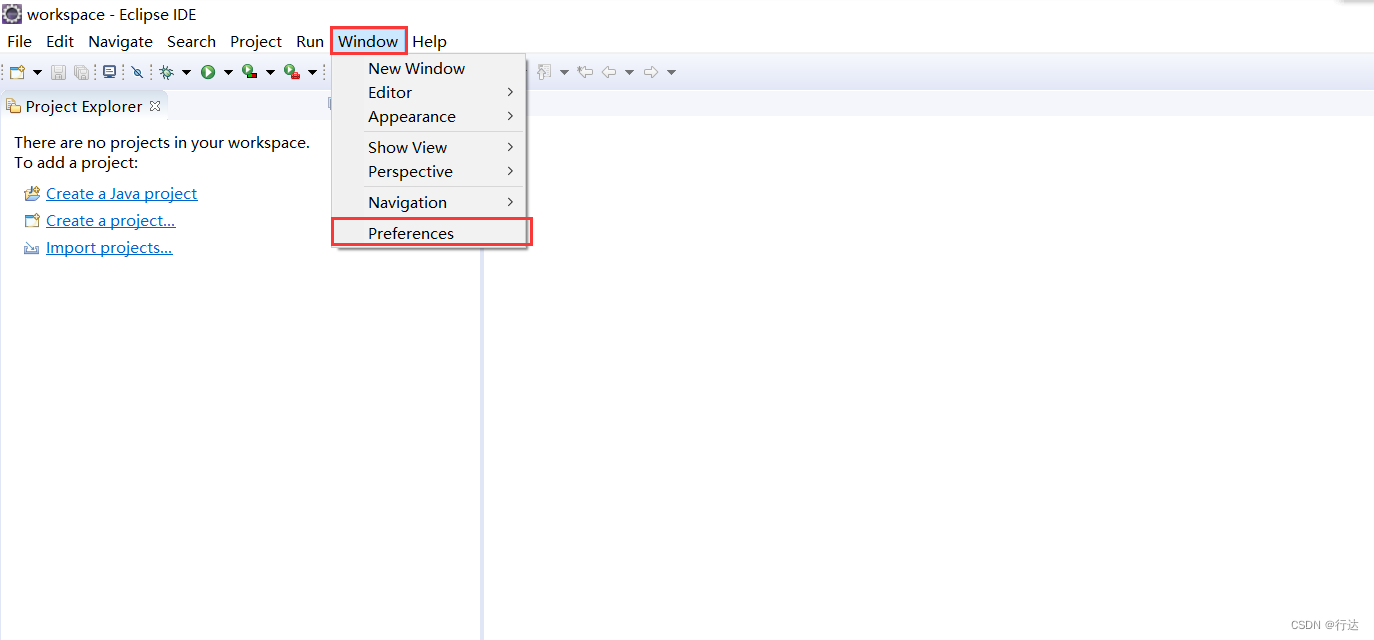Toggle the Skip All Breakpoints icon

click(137, 72)
